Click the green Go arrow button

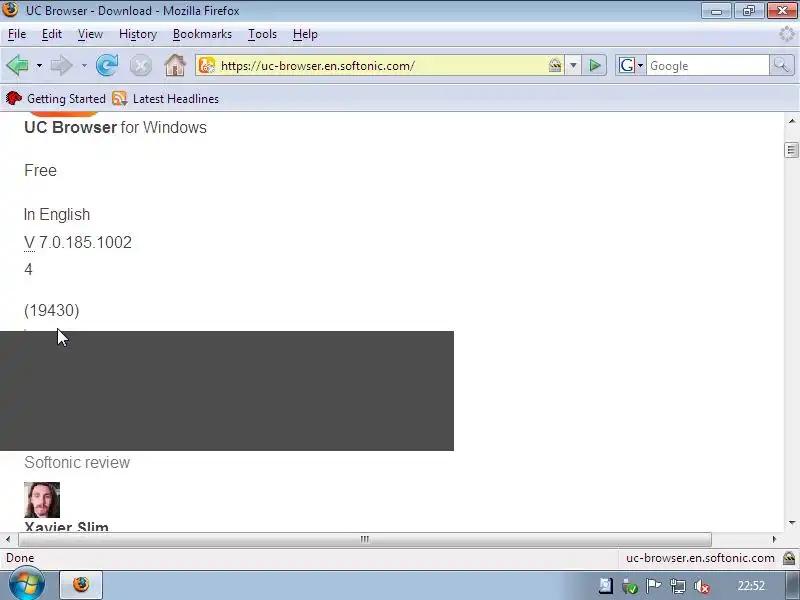[594, 65]
